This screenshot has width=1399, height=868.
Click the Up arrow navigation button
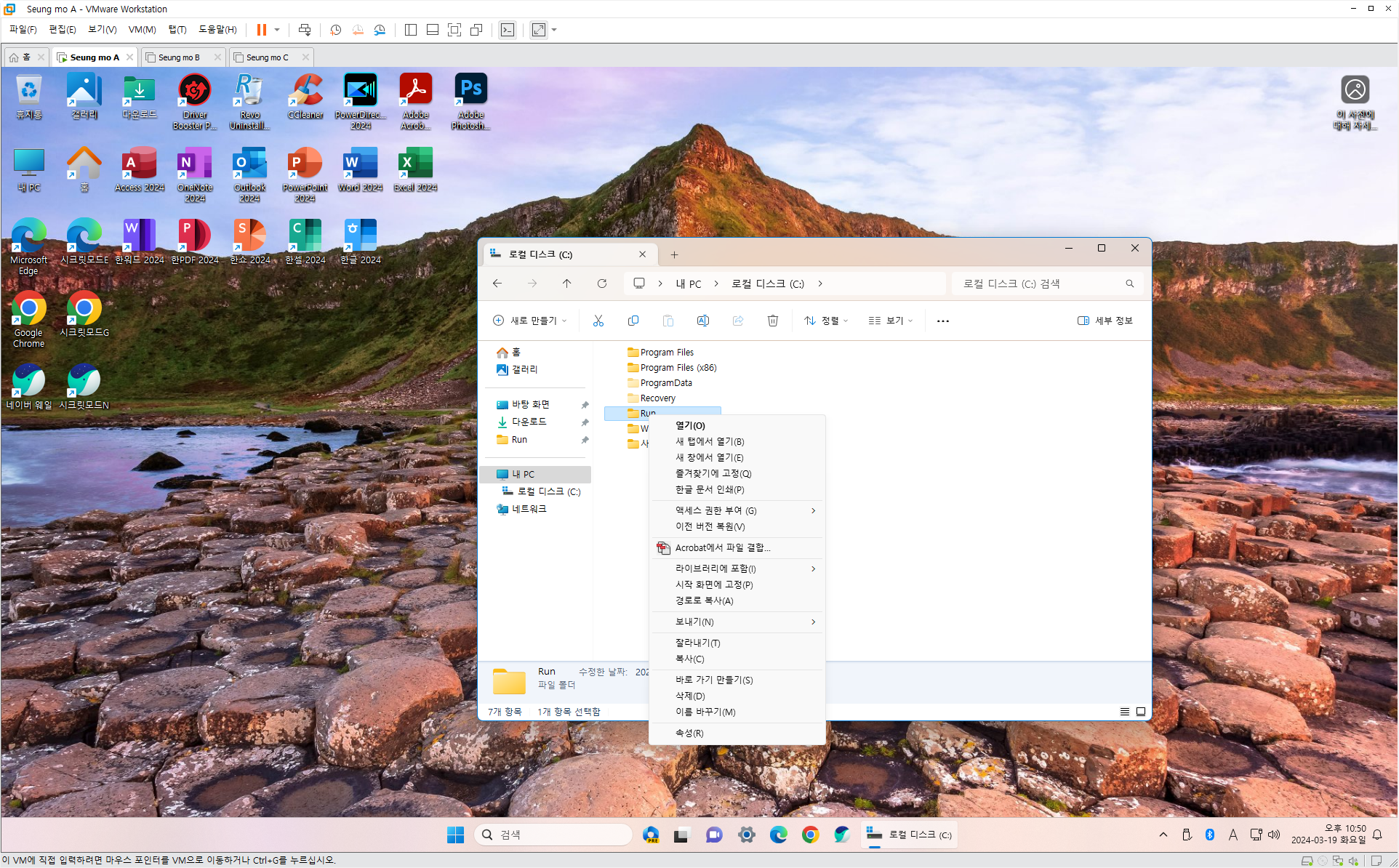pos(566,284)
